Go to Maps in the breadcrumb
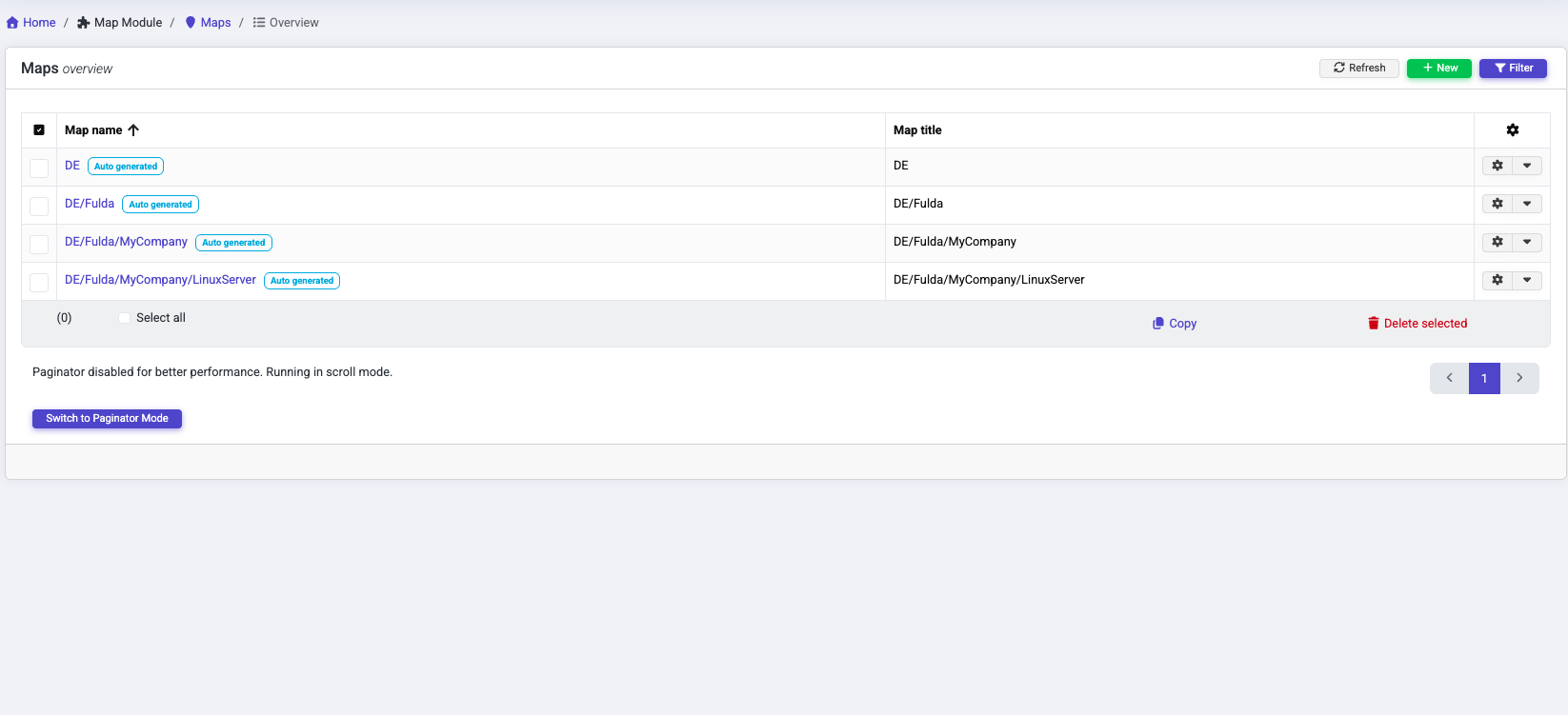 [215, 23]
